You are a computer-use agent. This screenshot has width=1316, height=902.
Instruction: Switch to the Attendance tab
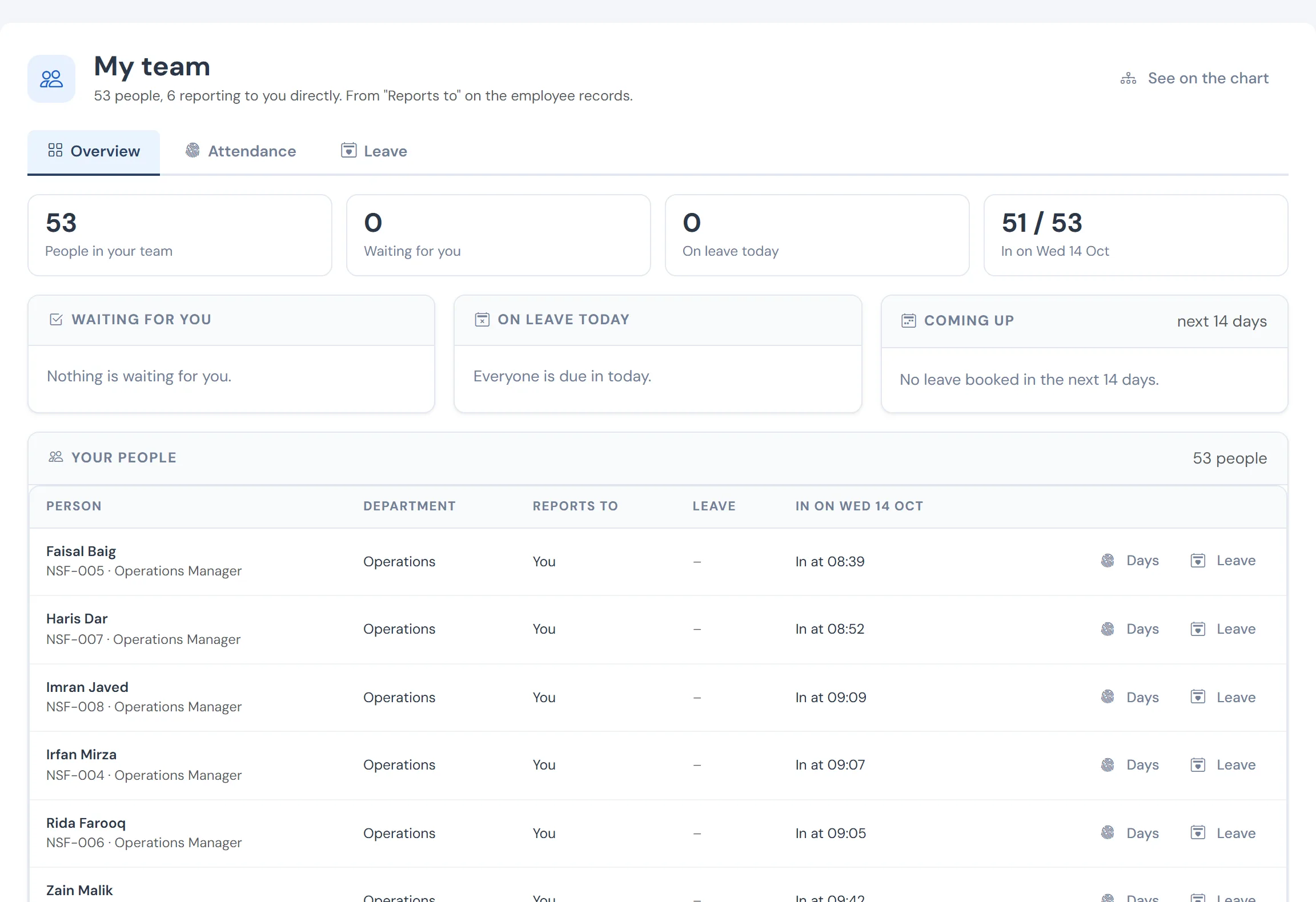coord(240,151)
